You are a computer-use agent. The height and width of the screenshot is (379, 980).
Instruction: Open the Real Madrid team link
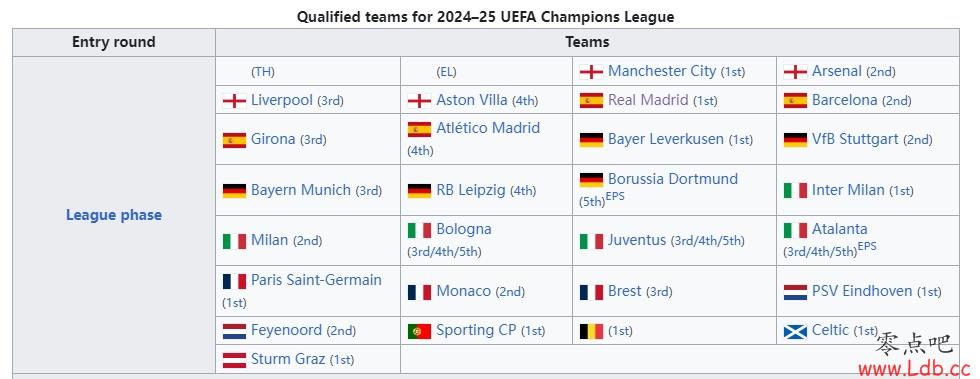(648, 100)
